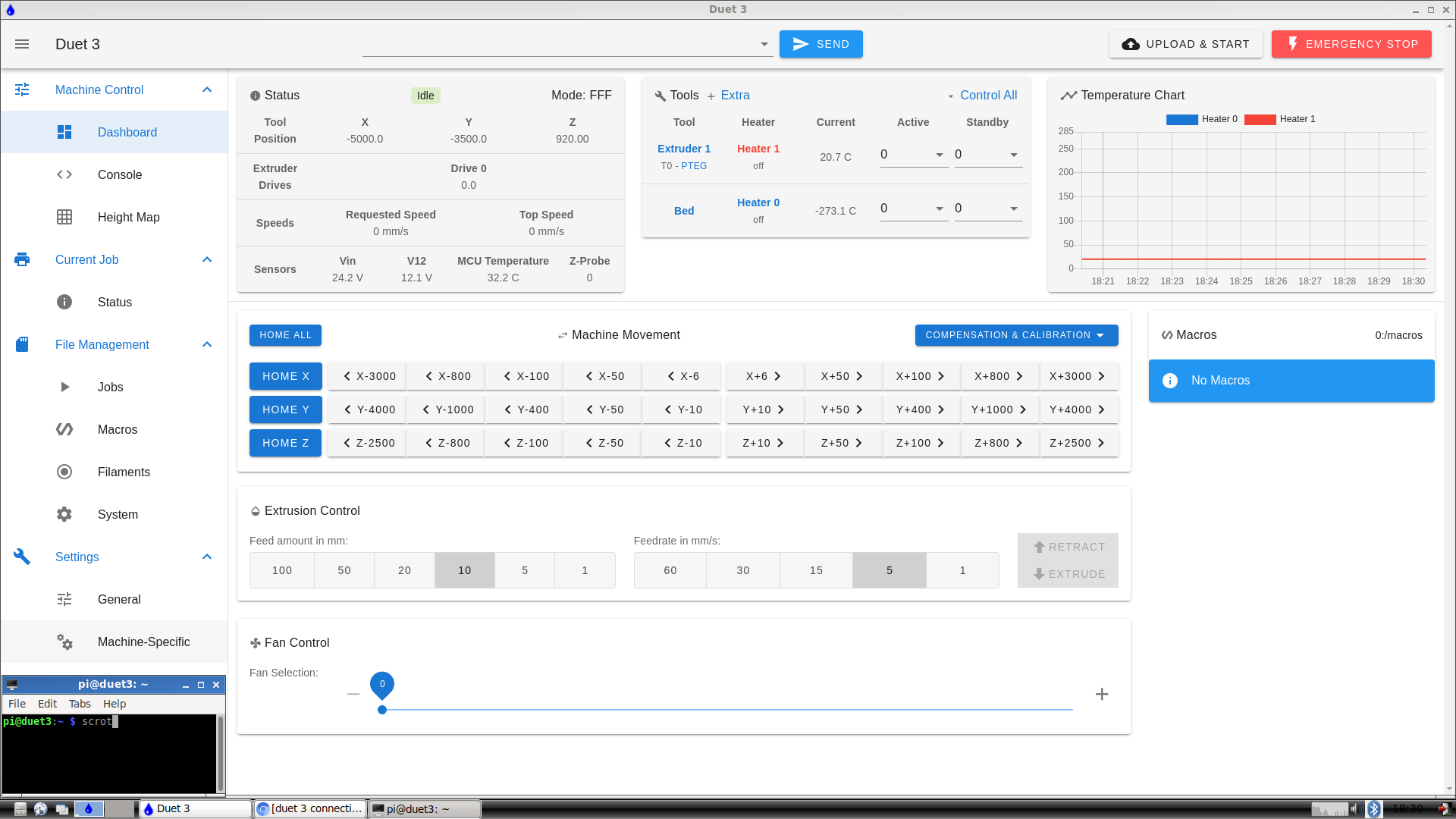Click the No Macros info icon
This screenshot has width=1456, height=819.
[1170, 381]
